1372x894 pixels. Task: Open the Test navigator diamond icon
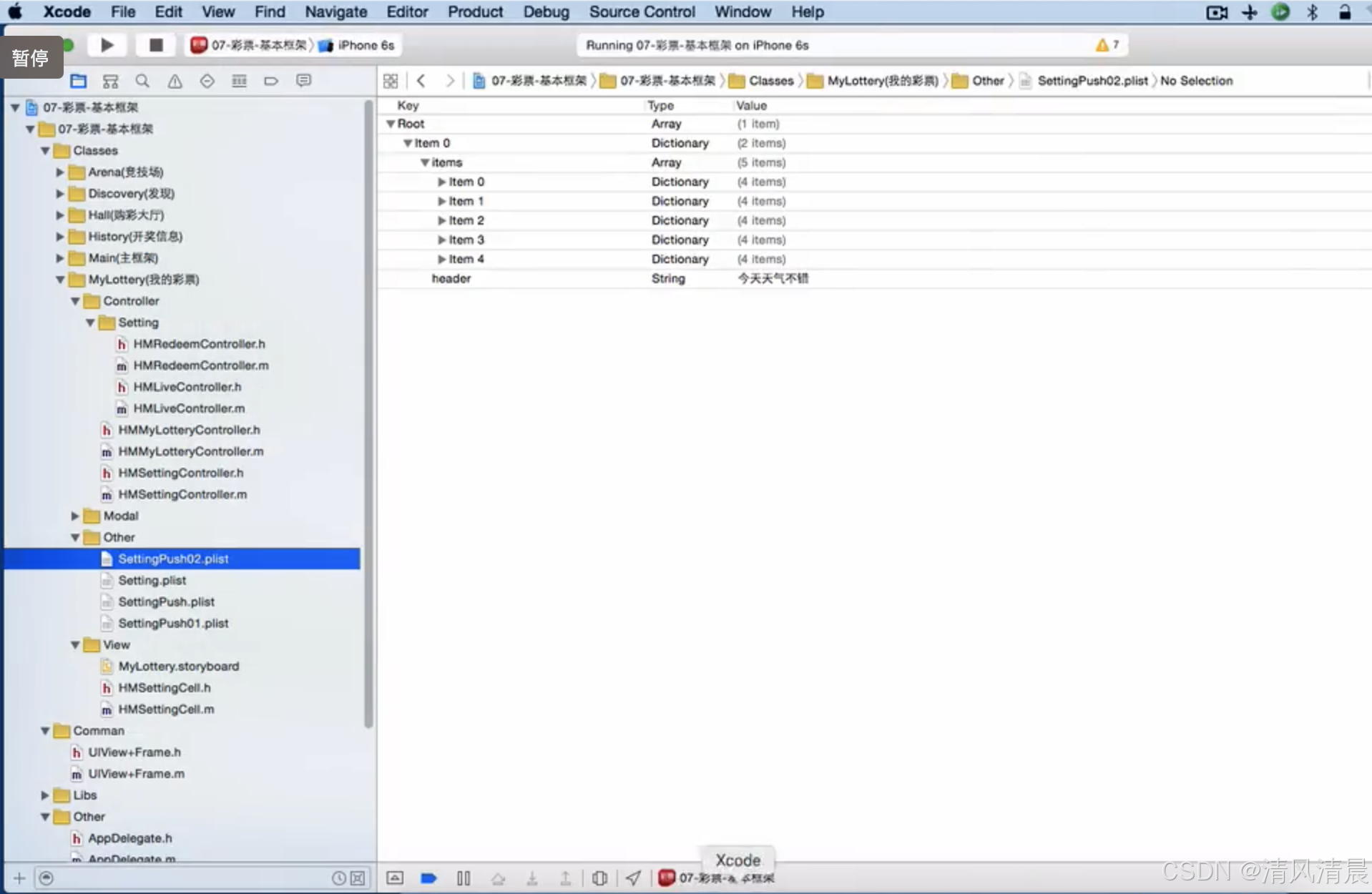coord(207,81)
